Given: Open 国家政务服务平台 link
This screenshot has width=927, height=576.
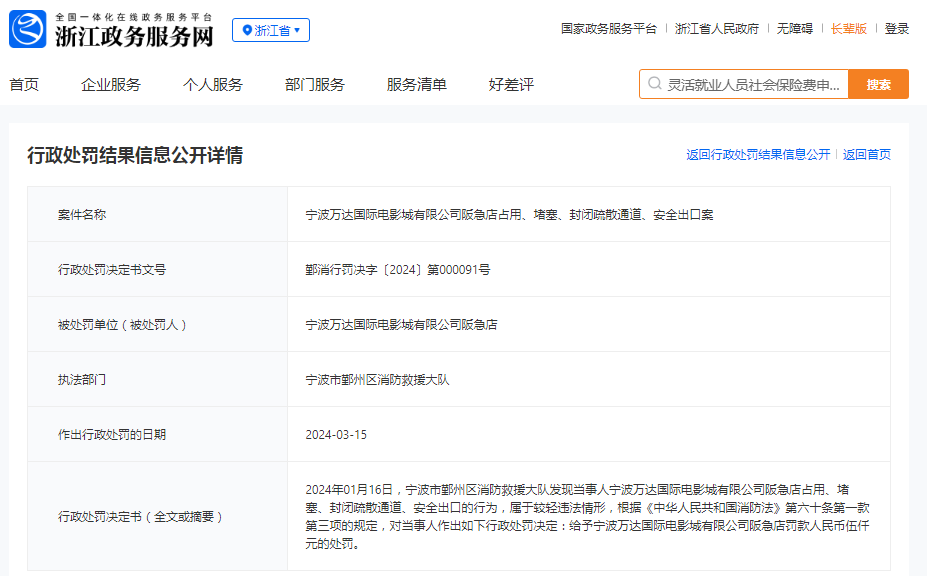Looking at the screenshot, I should 609,28.
